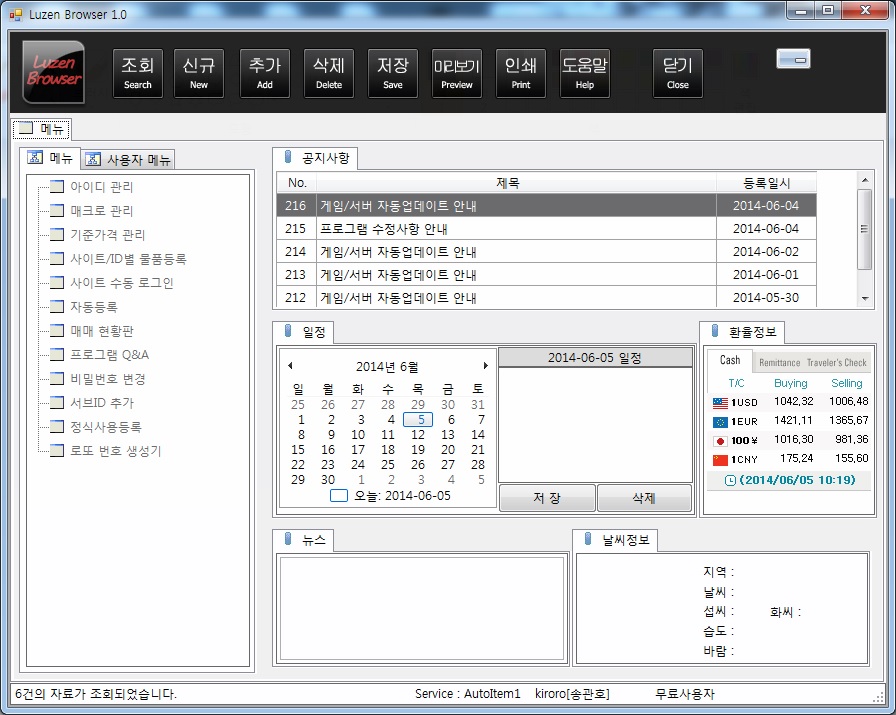The image size is (896, 715).
Task: Select the Remittance exchange rate tab
Action: click(x=779, y=362)
